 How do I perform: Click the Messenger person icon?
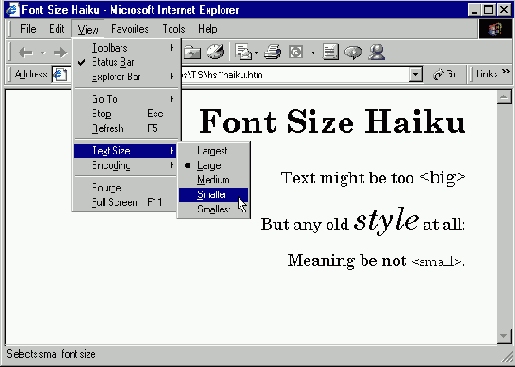point(377,52)
